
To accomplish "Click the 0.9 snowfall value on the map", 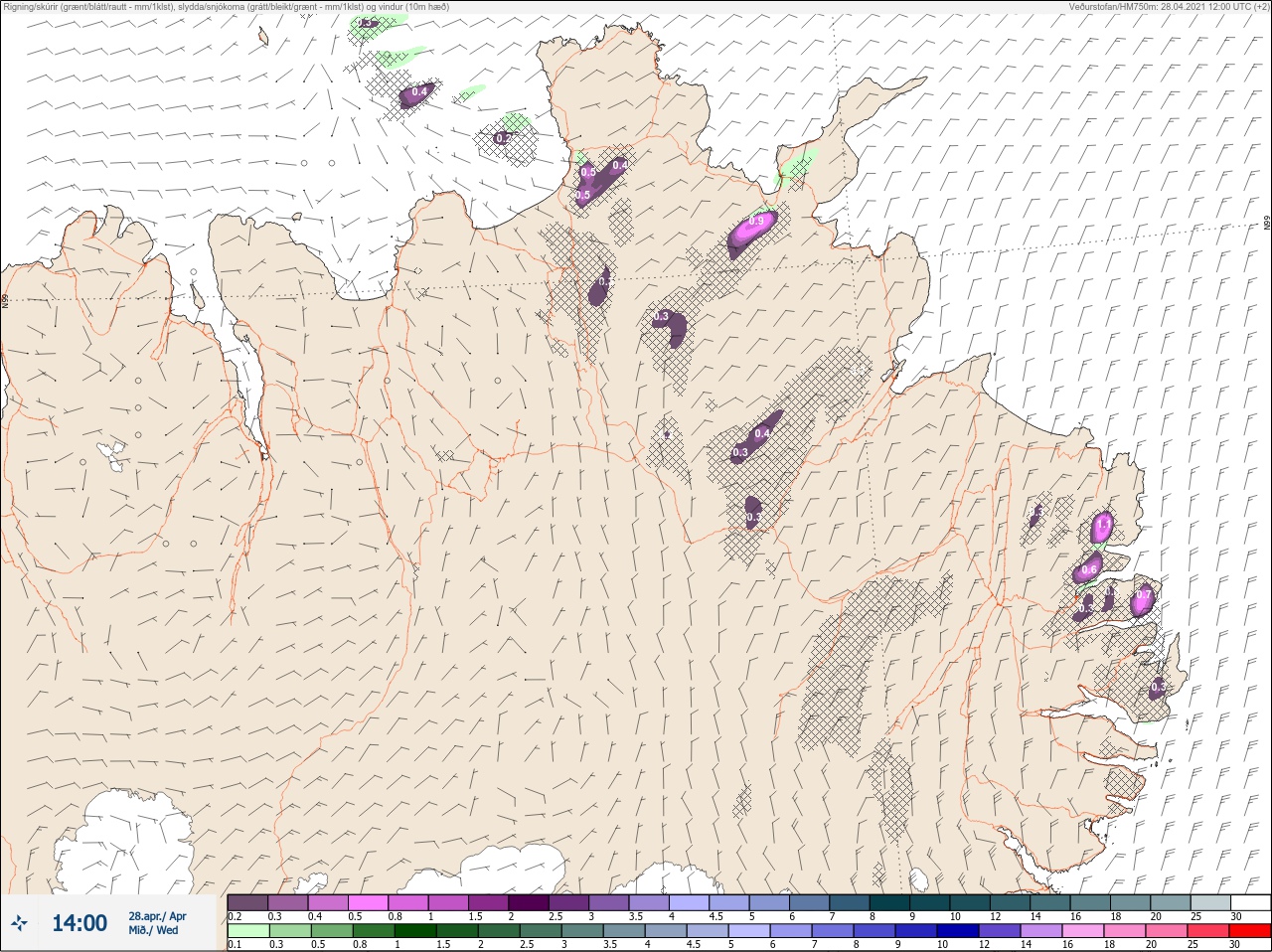I will click(x=757, y=222).
